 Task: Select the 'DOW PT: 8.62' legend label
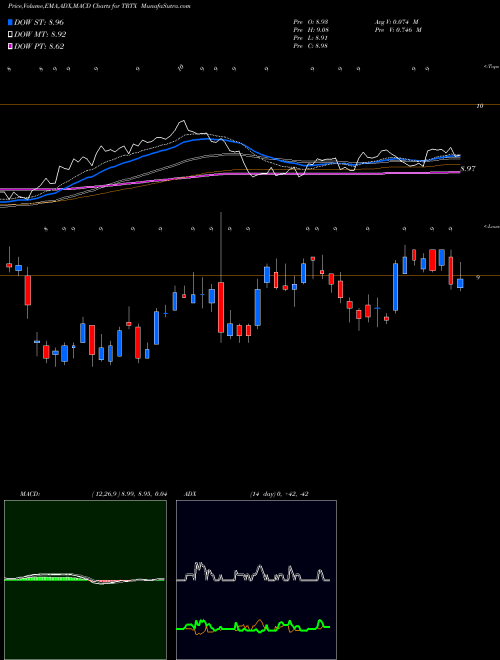coord(39,47)
